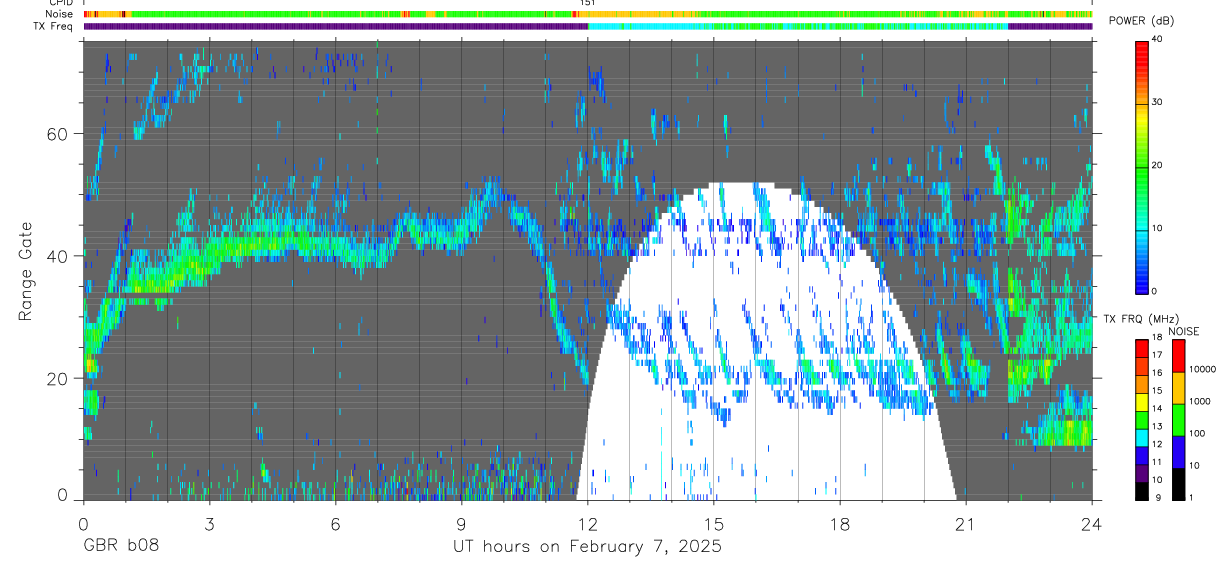
Task: Click the '151' CPID value at top
Action: click(x=587, y=3)
